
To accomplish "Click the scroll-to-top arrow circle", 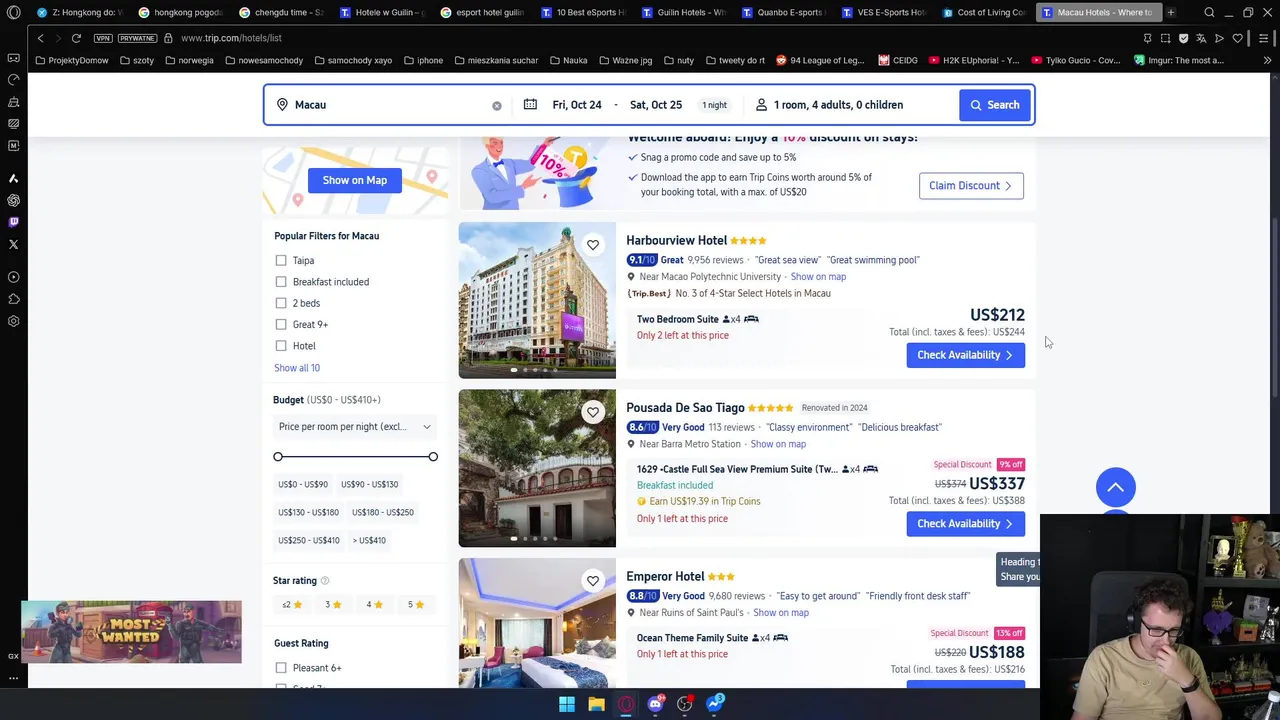I will (x=1115, y=487).
